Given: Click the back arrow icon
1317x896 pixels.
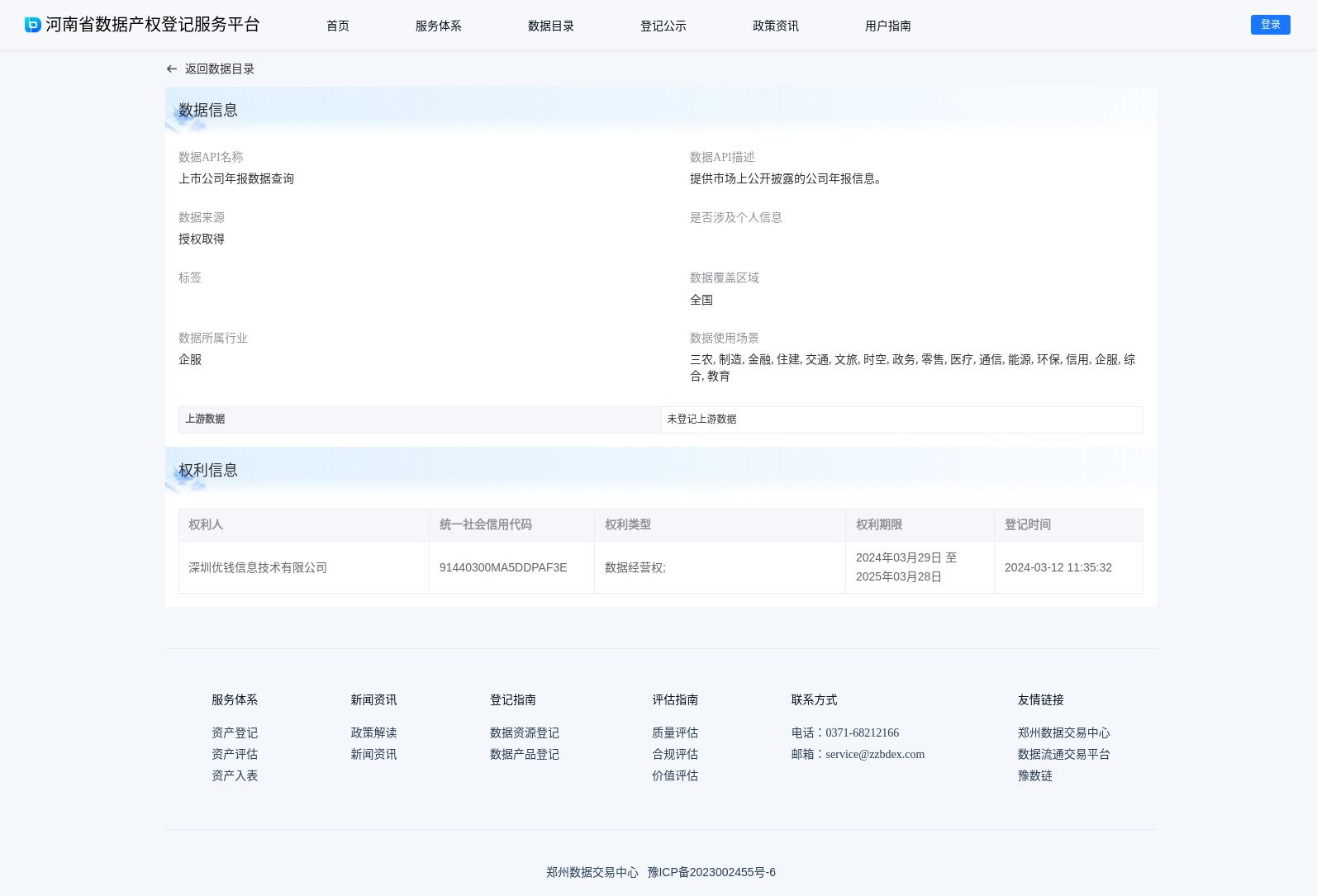Looking at the screenshot, I should pyautogui.click(x=172, y=69).
